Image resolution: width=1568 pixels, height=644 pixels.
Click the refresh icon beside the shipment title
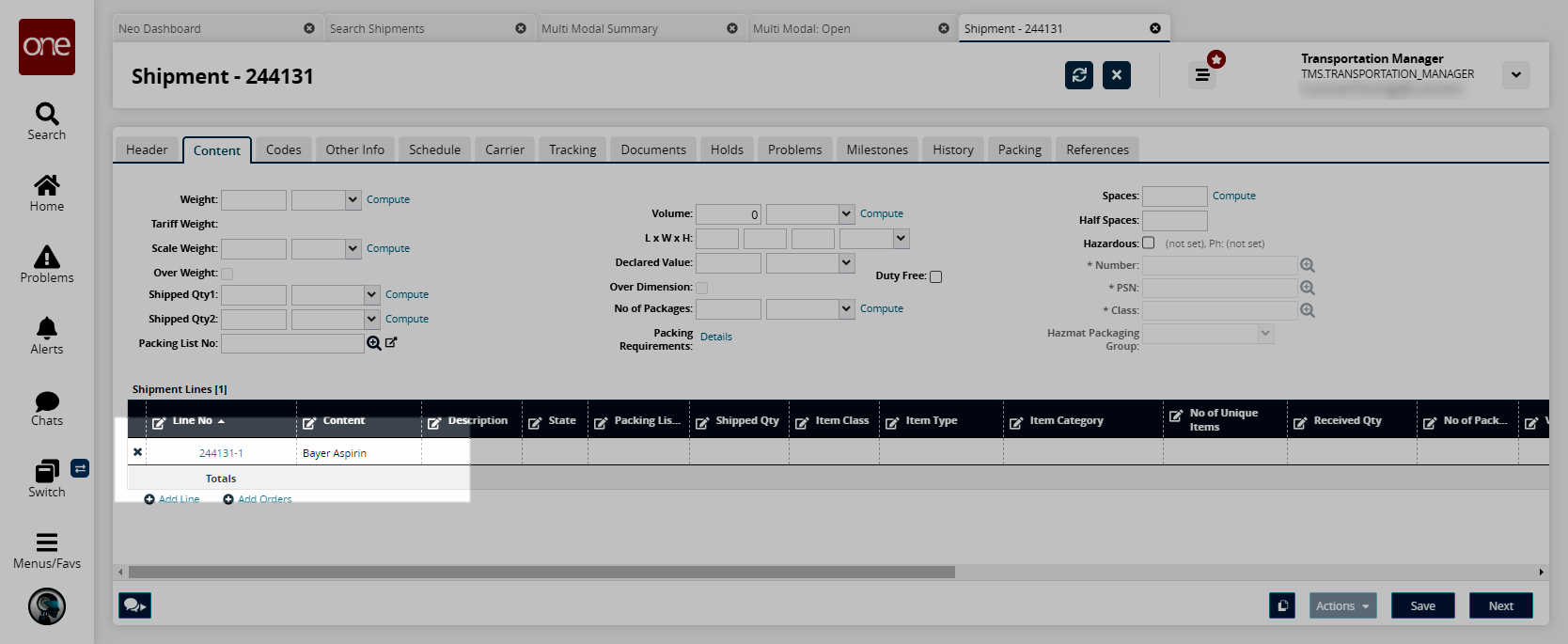1079,75
